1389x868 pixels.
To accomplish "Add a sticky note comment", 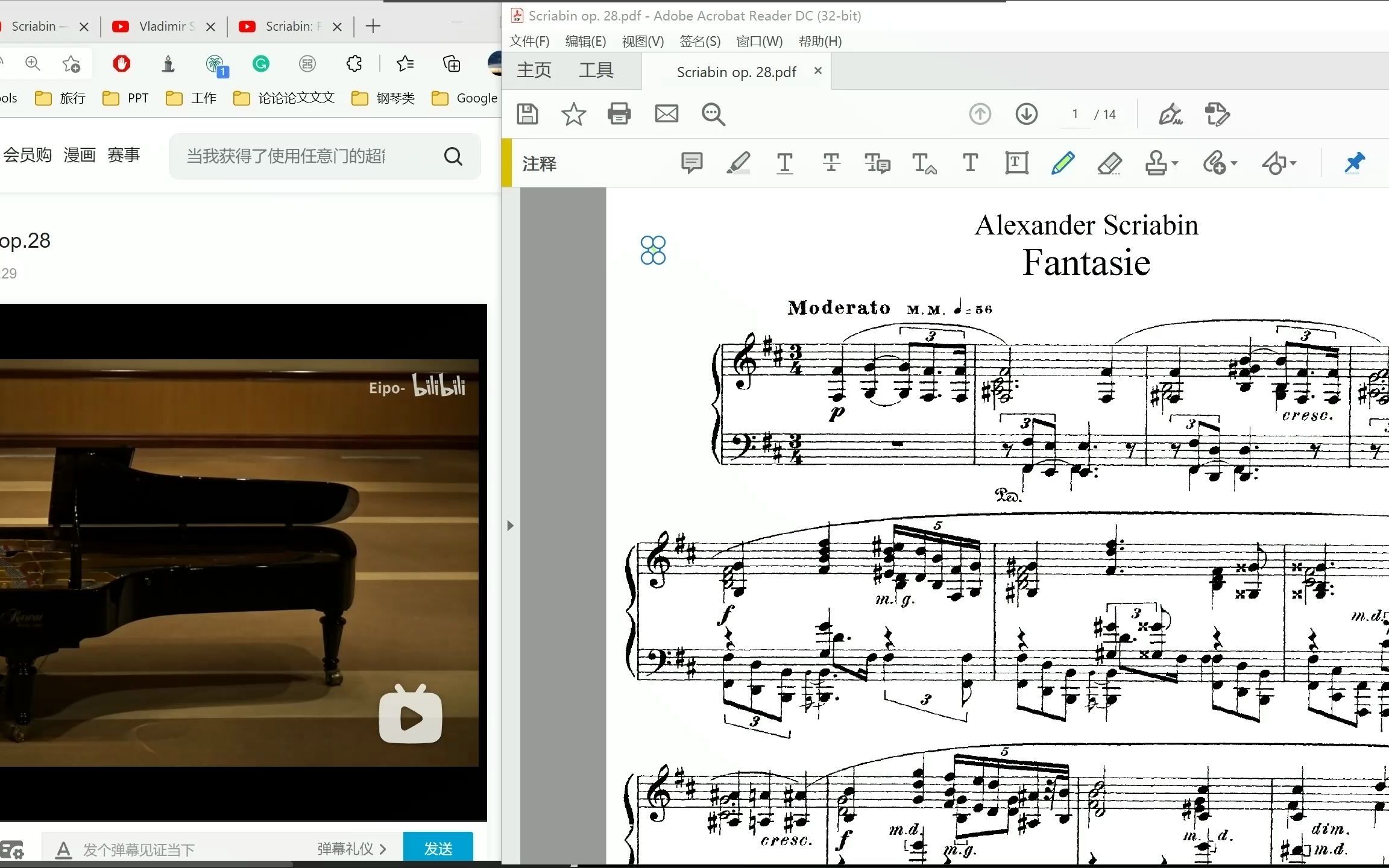I will click(691, 163).
